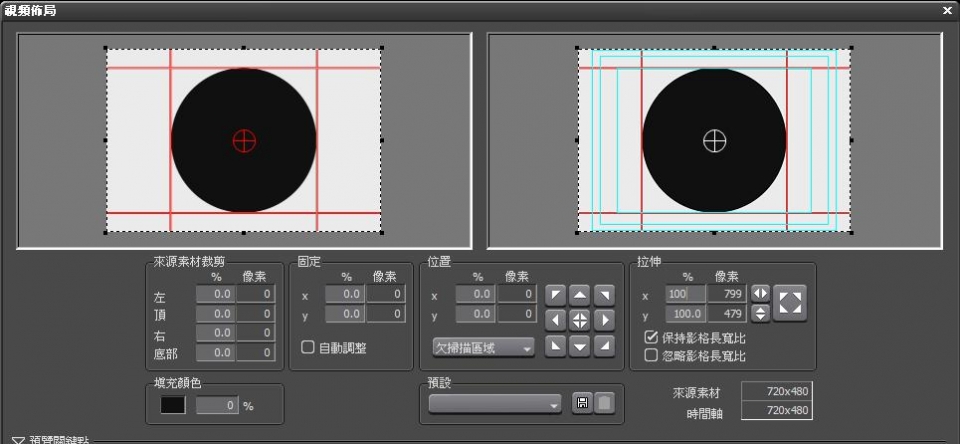Click the fullscreen stretch expand icon

[790, 303]
